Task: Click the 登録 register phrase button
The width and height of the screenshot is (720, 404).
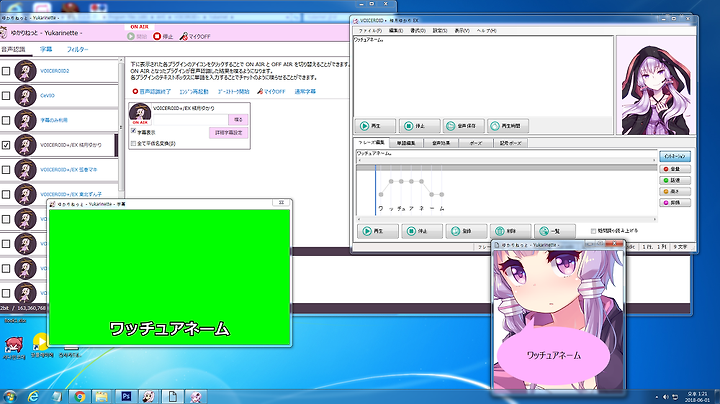Action: [466, 231]
